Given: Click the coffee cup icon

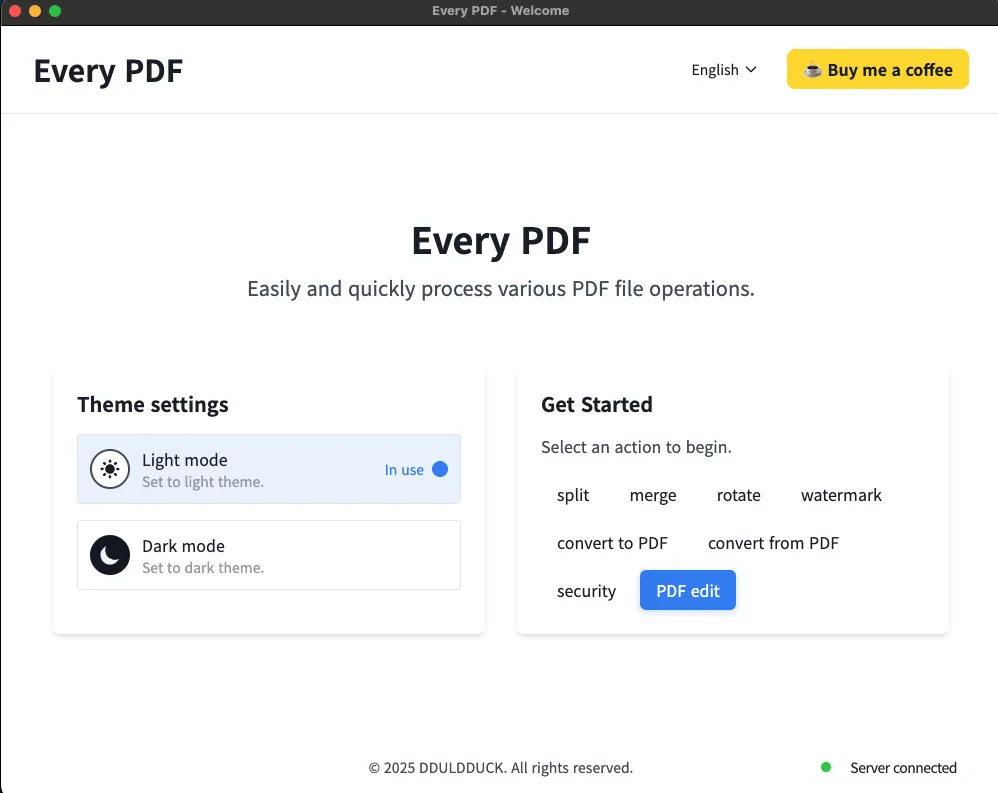Looking at the screenshot, I should tap(813, 70).
